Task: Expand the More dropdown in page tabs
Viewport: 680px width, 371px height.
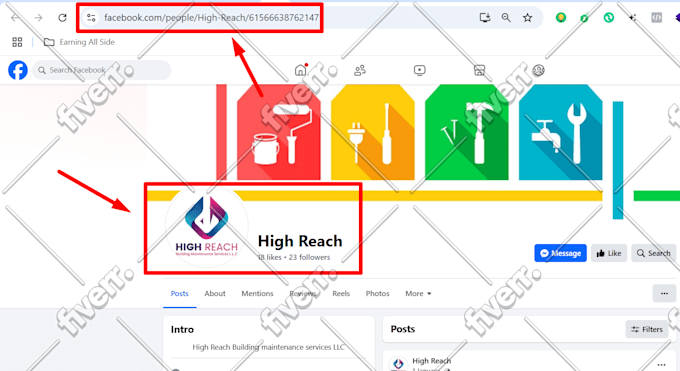Action: tap(418, 294)
